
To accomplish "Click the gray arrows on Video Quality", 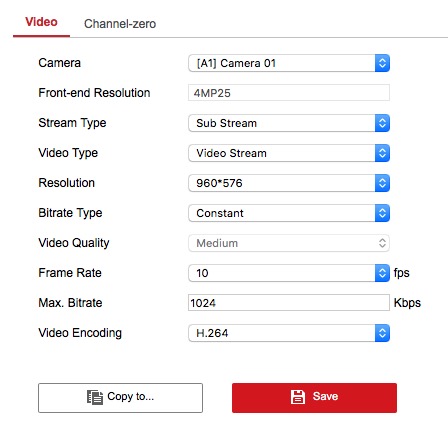I will pos(382,243).
